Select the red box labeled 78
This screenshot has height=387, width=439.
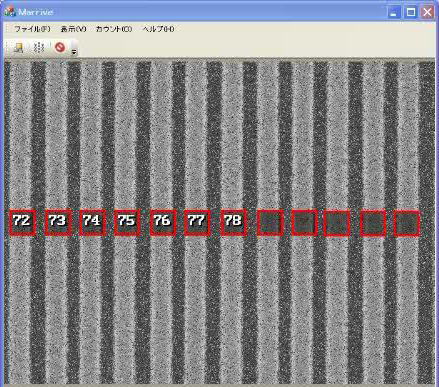click(x=233, y=223)
